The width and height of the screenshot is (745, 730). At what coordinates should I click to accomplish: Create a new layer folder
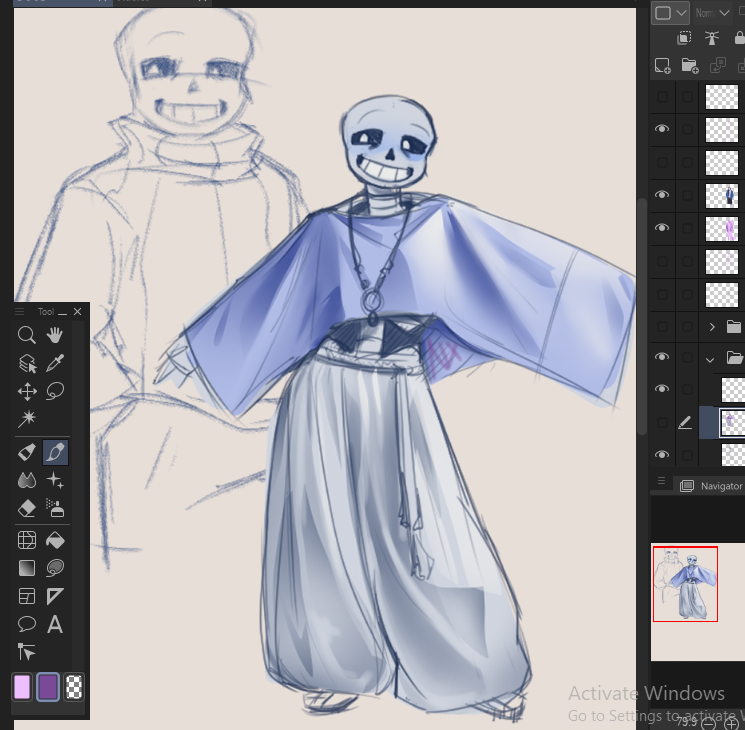(690, 66)
